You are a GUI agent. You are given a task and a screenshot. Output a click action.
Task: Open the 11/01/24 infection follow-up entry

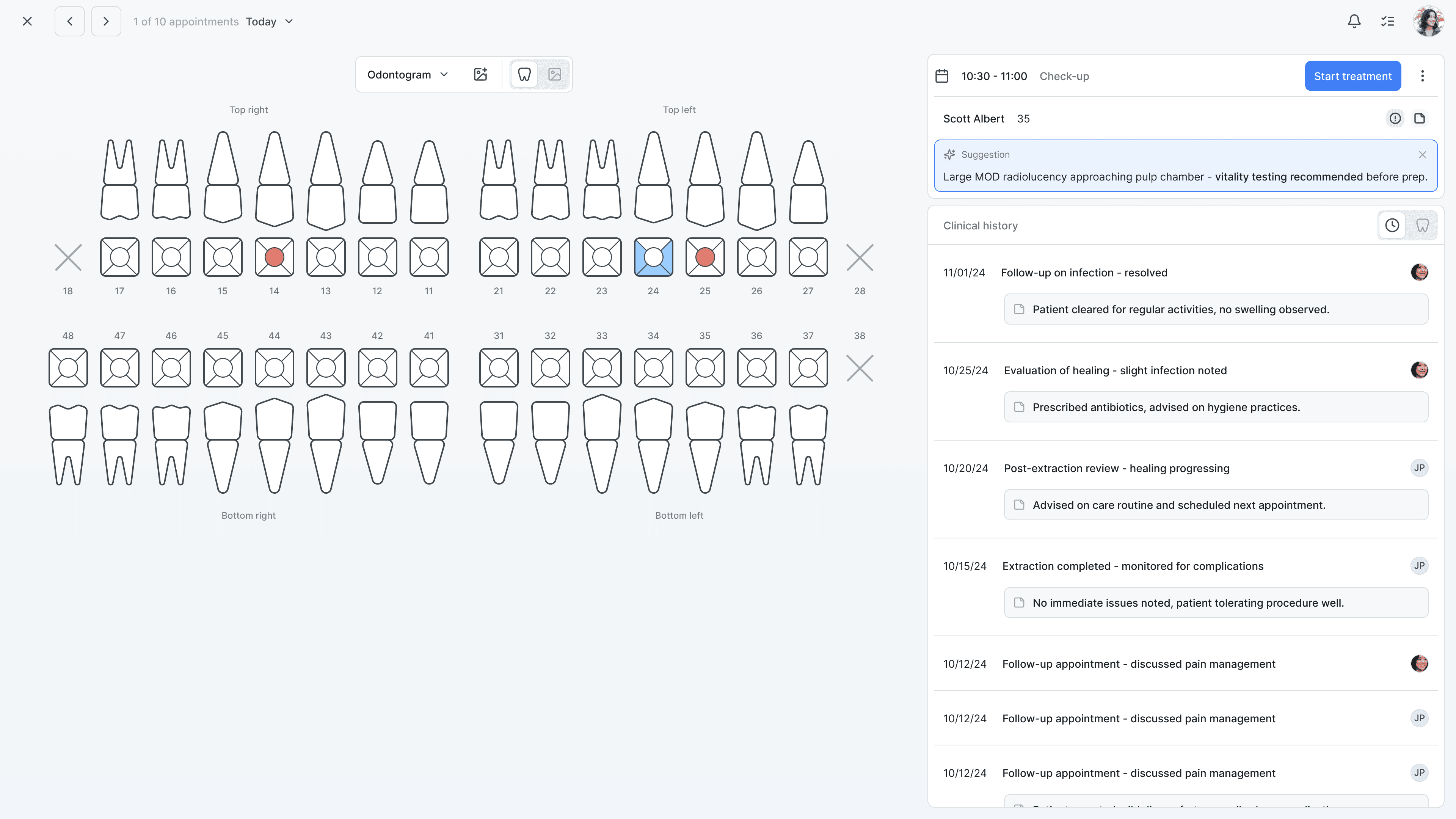pos(1084,273)
